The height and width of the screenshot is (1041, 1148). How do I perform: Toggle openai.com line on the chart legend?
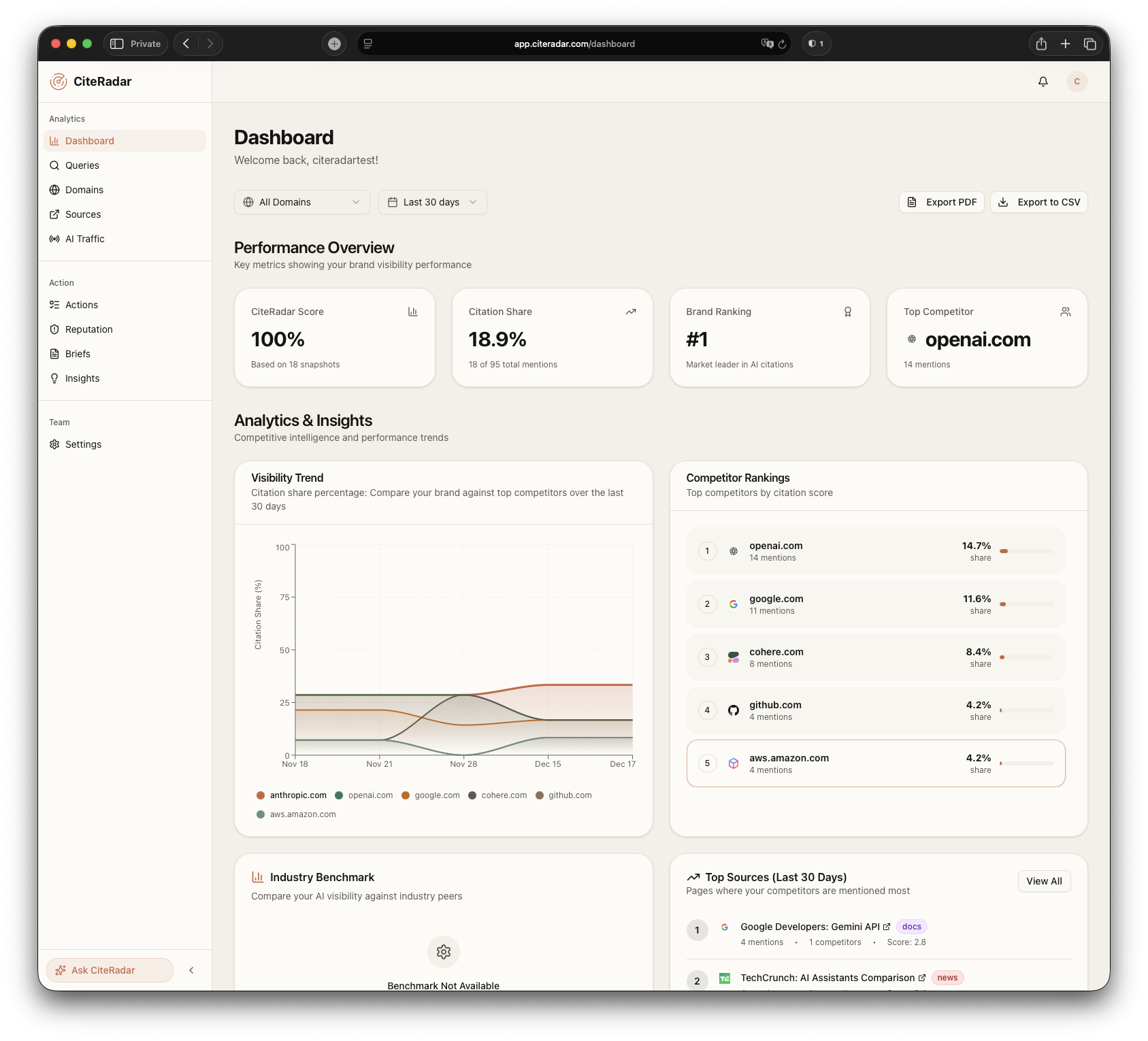click(x=370, y=795)
